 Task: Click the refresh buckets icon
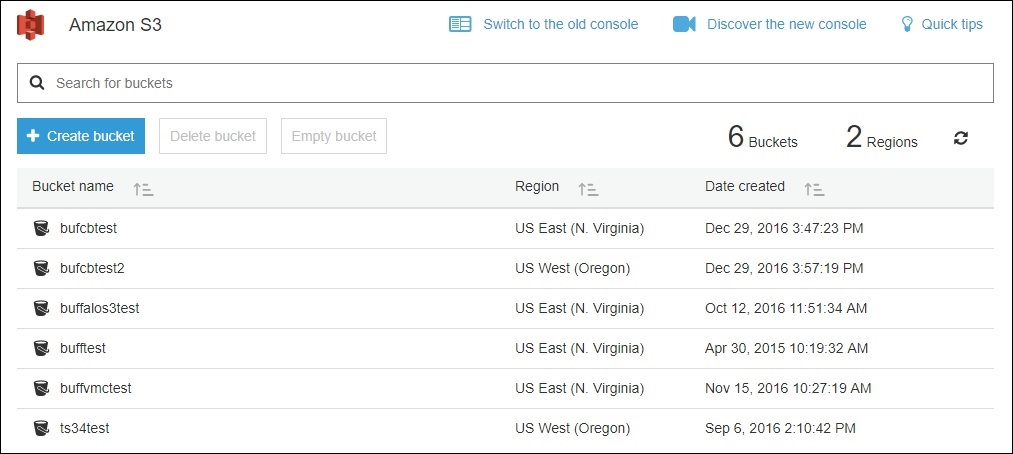coord(961,139)
